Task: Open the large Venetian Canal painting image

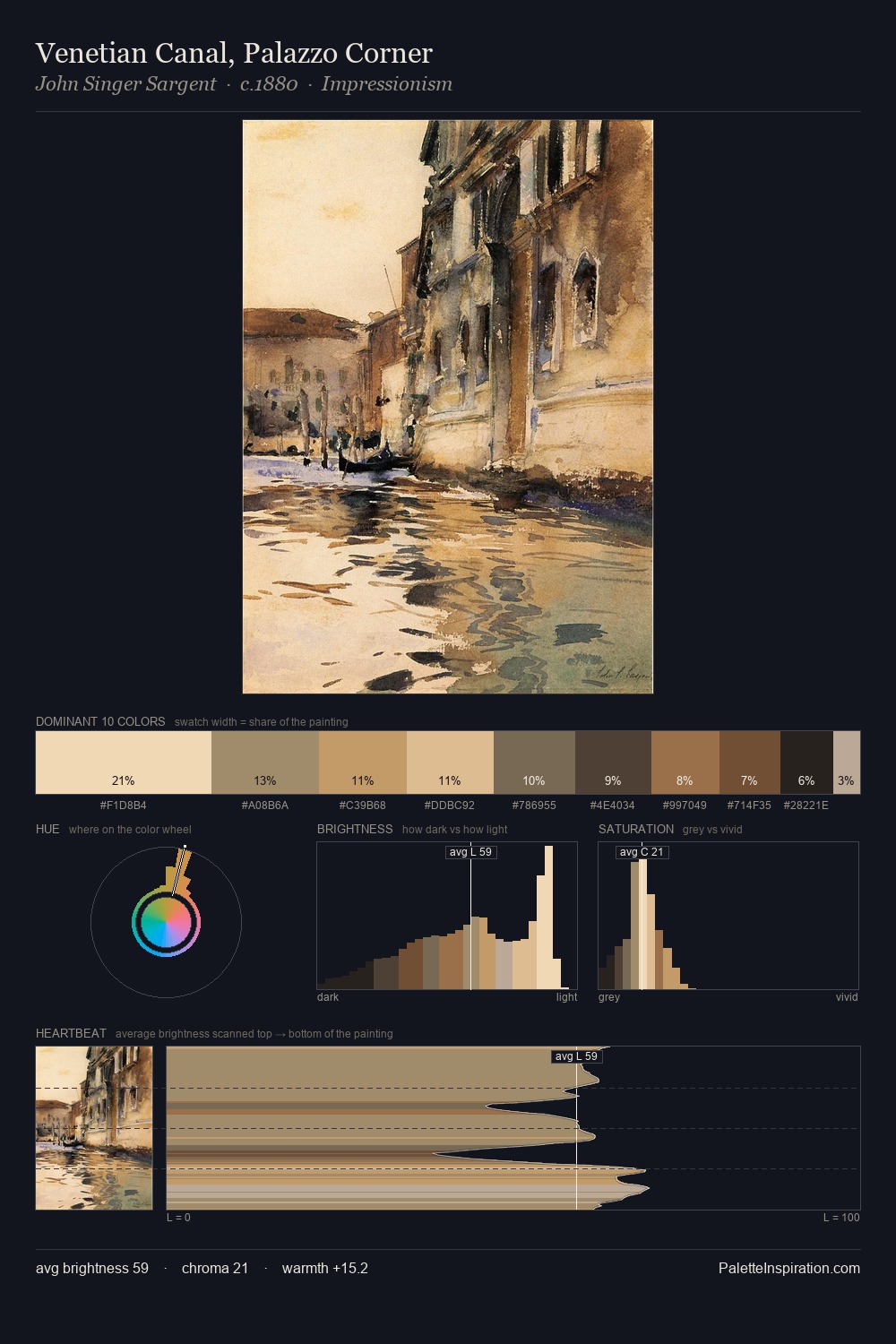Action: point(448,407)
